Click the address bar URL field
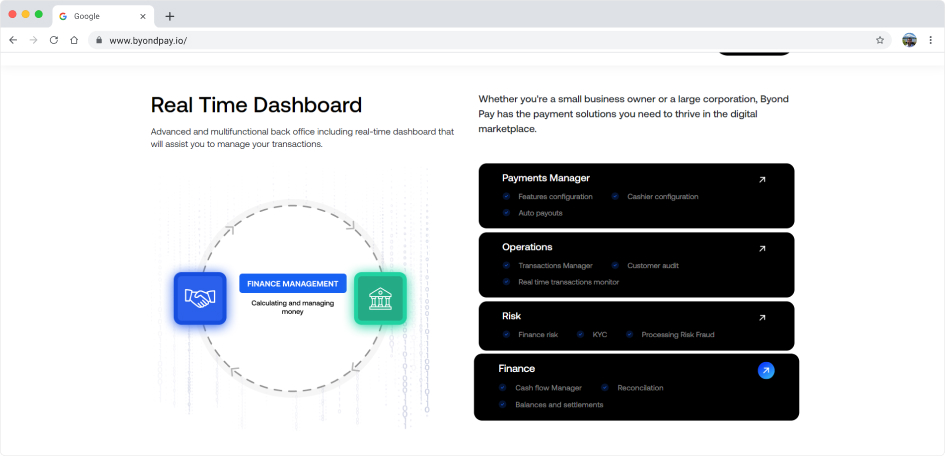Image resolution: width=945 pixels, height=456 pixels. pyautogui.click(x=489, y=40)
